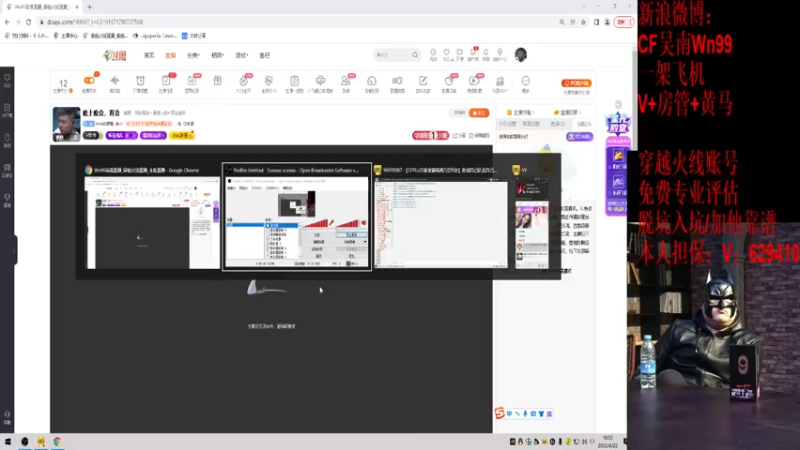Open the more (…) circle in streamer toolbar
The image size is (800, 450).
(526, 81)
